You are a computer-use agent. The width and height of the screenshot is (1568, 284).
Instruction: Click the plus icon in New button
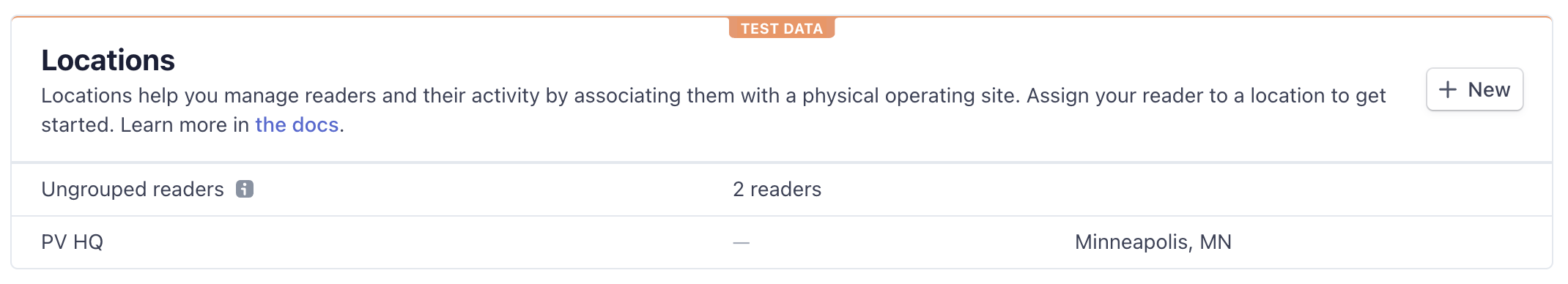tap(1448, 89)
